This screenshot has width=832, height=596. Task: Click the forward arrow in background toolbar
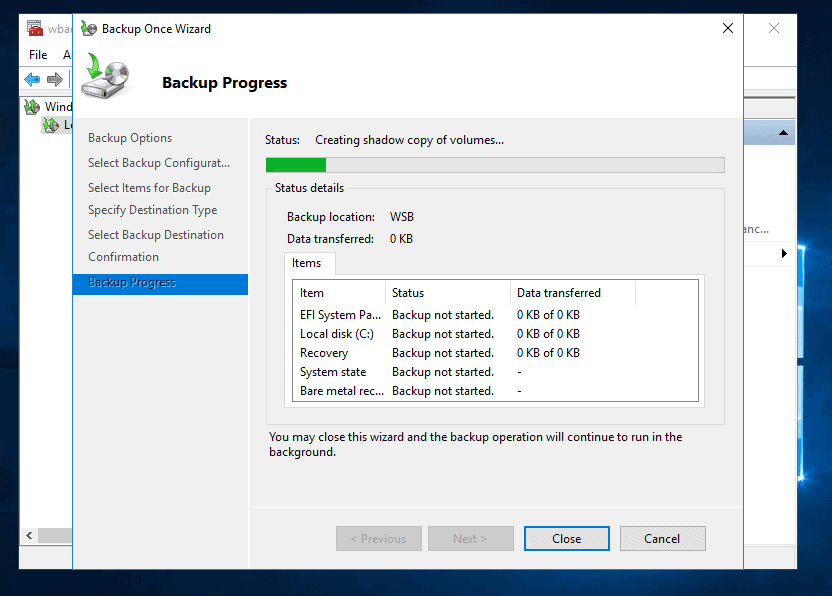[55, 79]
